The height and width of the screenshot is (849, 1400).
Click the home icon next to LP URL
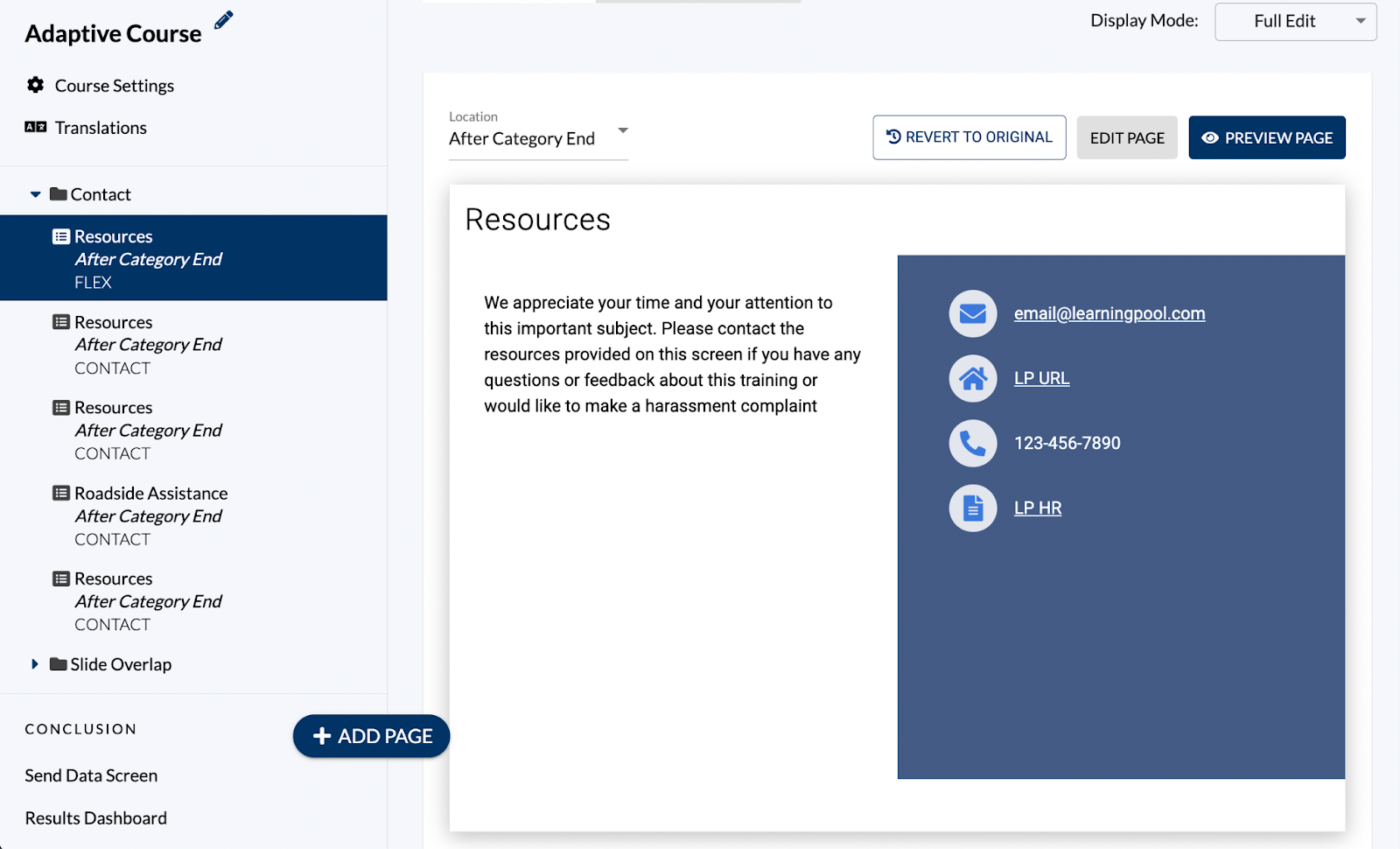973,378
